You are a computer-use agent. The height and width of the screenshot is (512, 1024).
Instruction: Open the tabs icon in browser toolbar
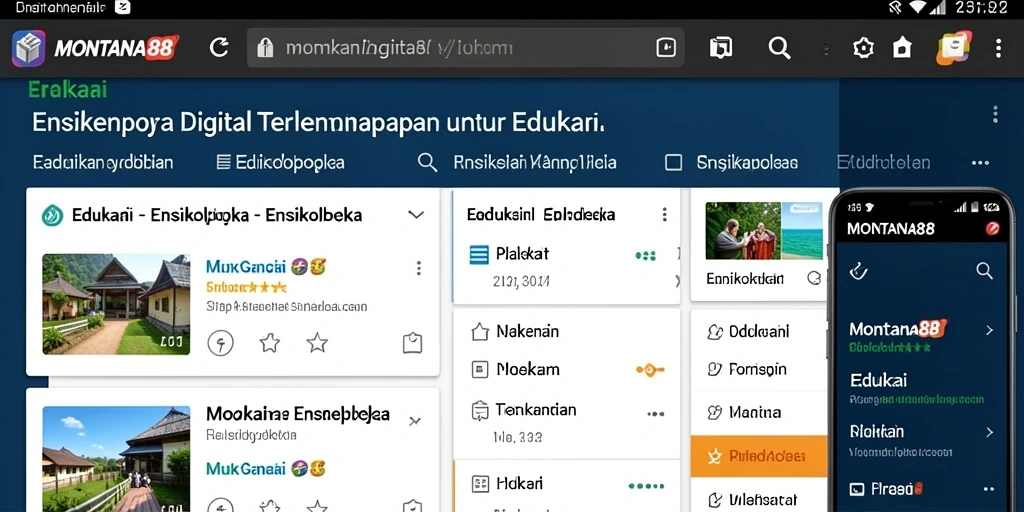tap(721, 48)
